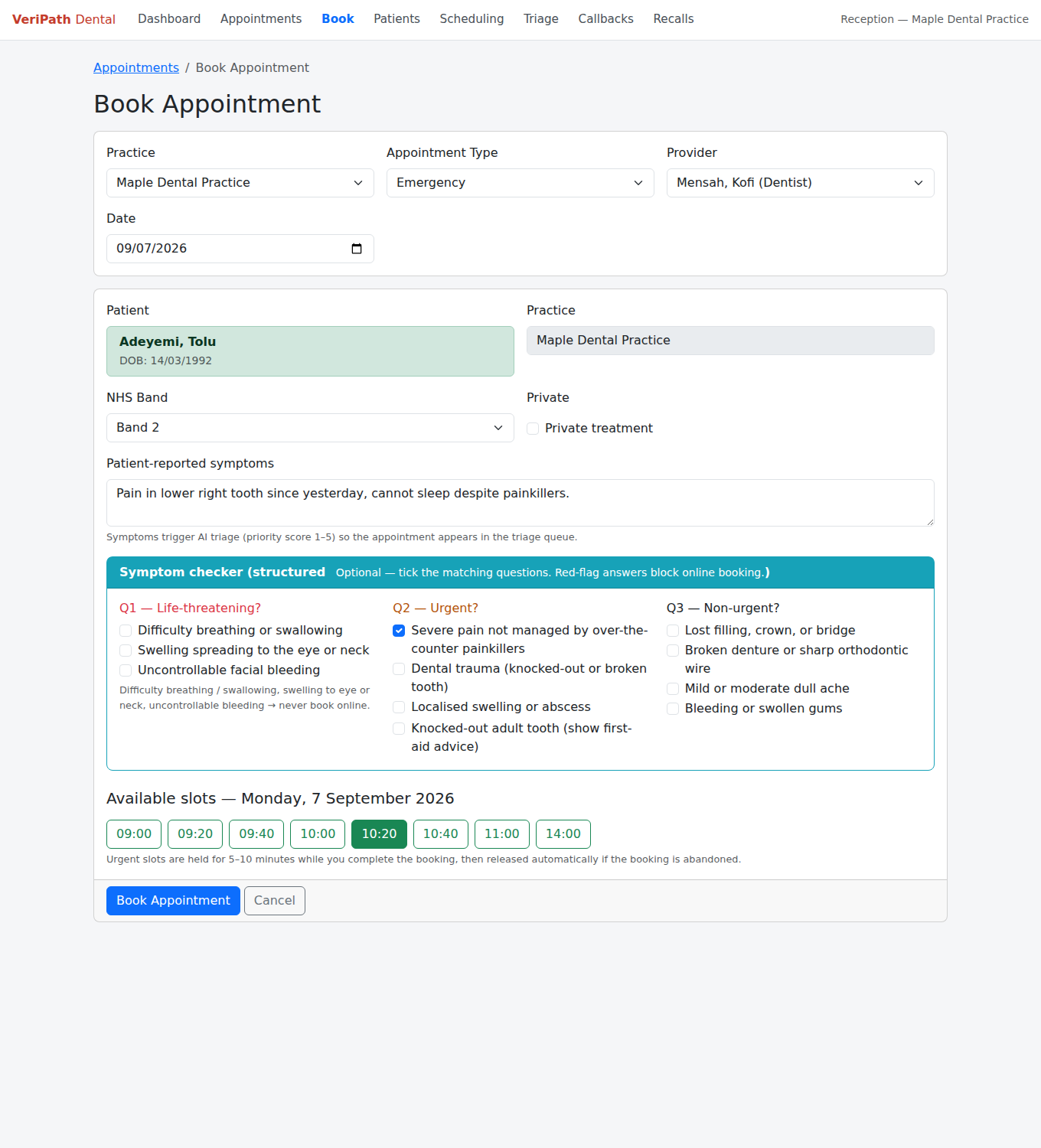
Task: Open the NHS Band dropdown
Action: click(x=310, y=428)
